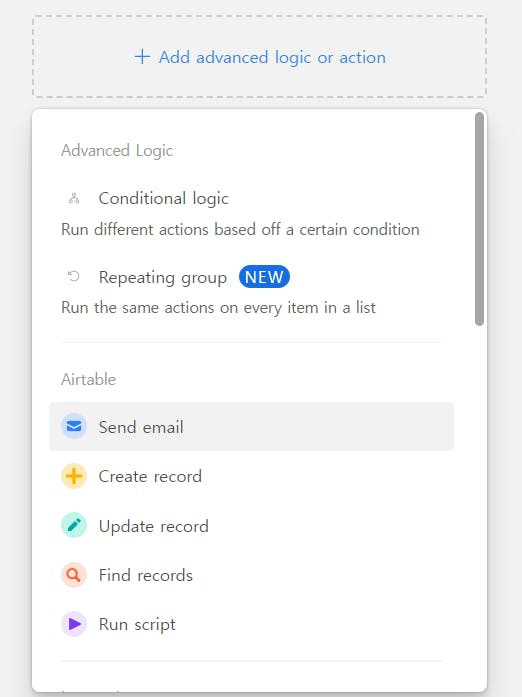Image resolution: width=522 pixels, height=697 pixels.
Task: Pick the Find records action label
Action: pyautogui.click(x=146, y=575)
